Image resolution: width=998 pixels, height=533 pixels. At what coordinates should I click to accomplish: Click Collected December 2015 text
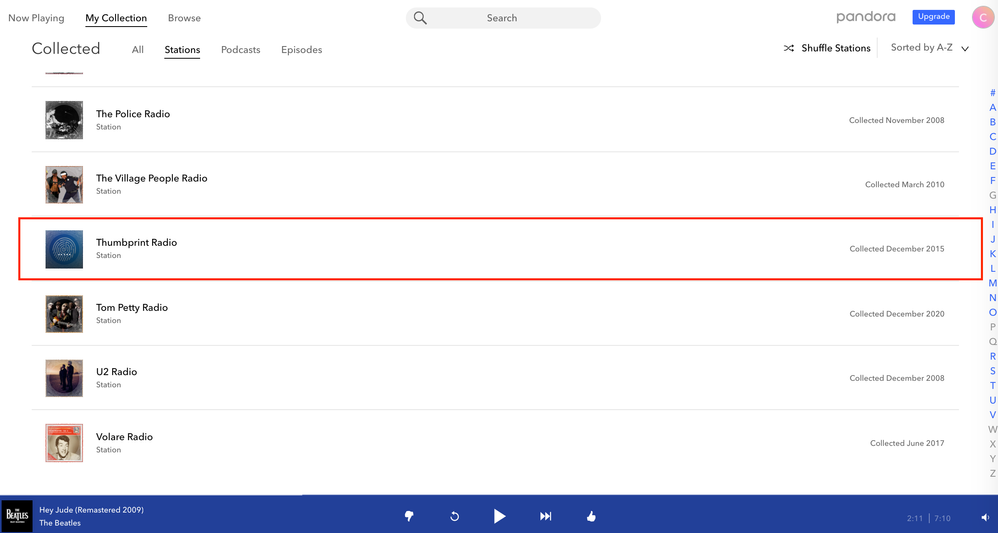tap(897, 249)
